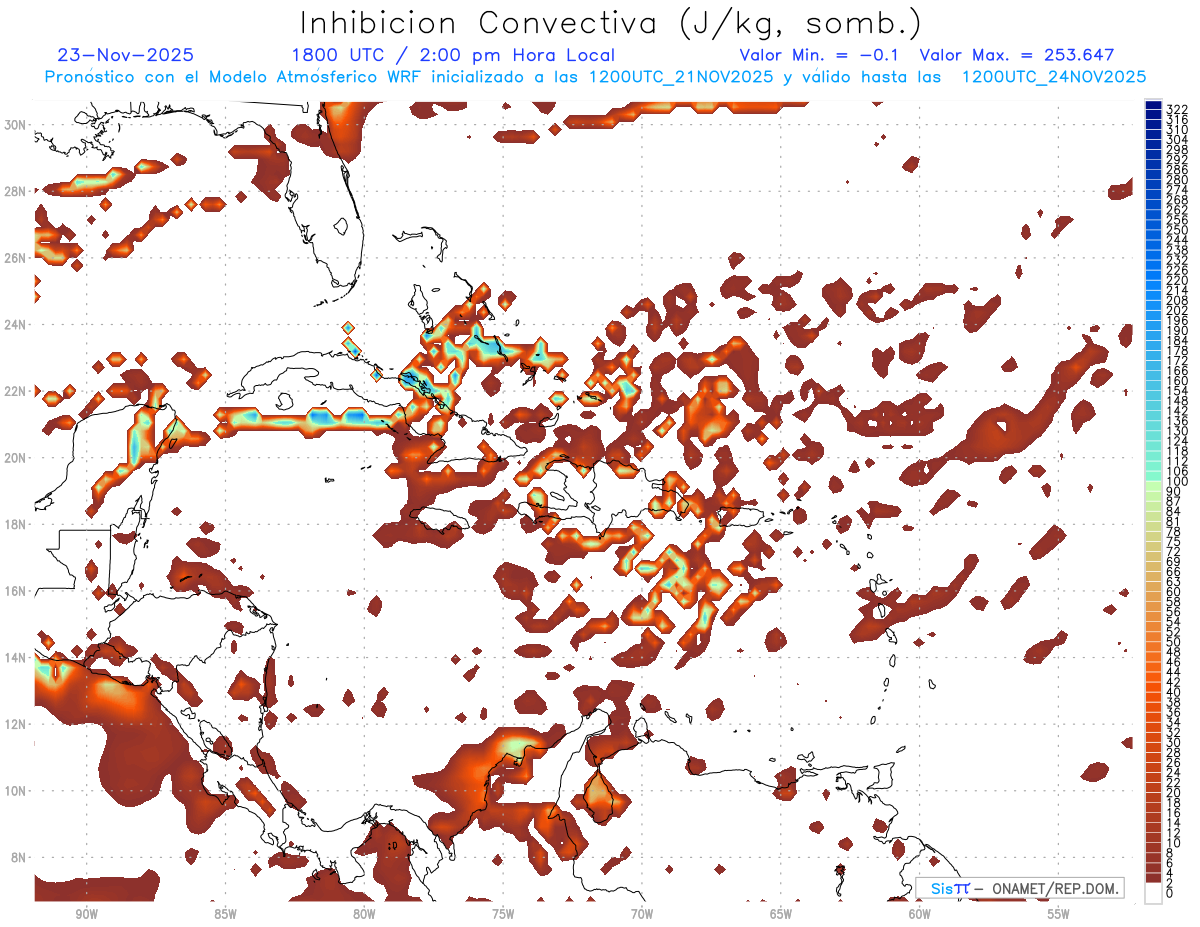This screenshot has height=927, width=1200.
Task: Click the 85W longitude label
Action: 225,915
